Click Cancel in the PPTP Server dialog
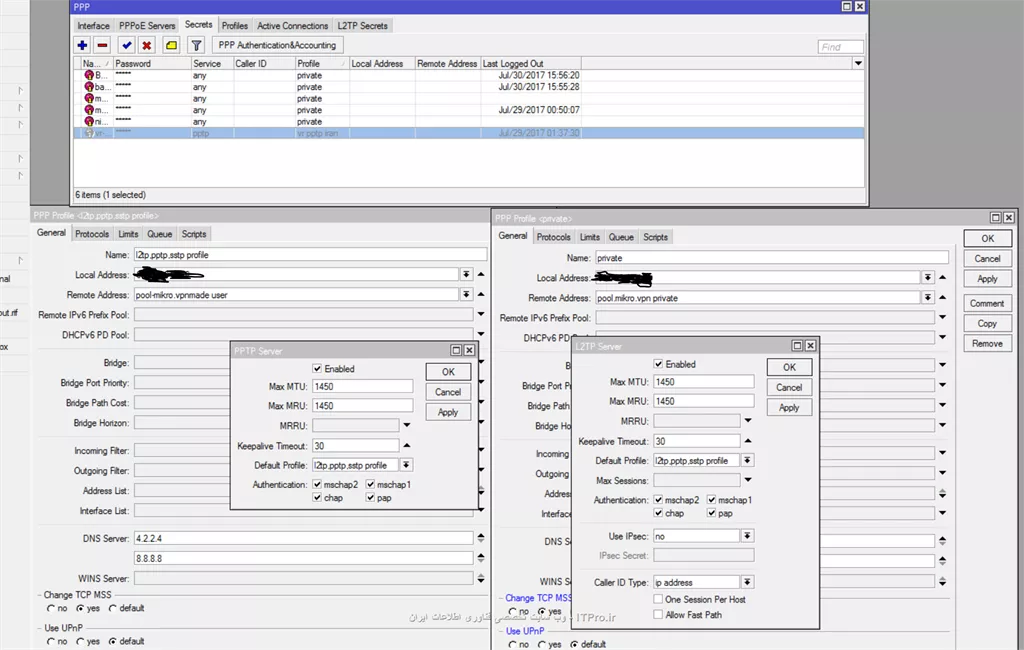The height and width of the screenshot is (650, 1024). [448, 392]
